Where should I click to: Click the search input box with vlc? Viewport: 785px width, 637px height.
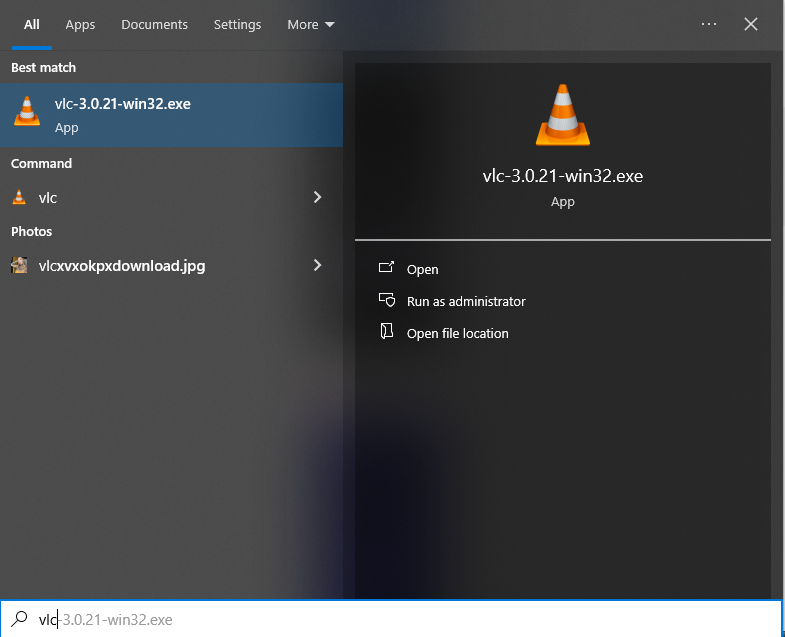tap(390, 619)
